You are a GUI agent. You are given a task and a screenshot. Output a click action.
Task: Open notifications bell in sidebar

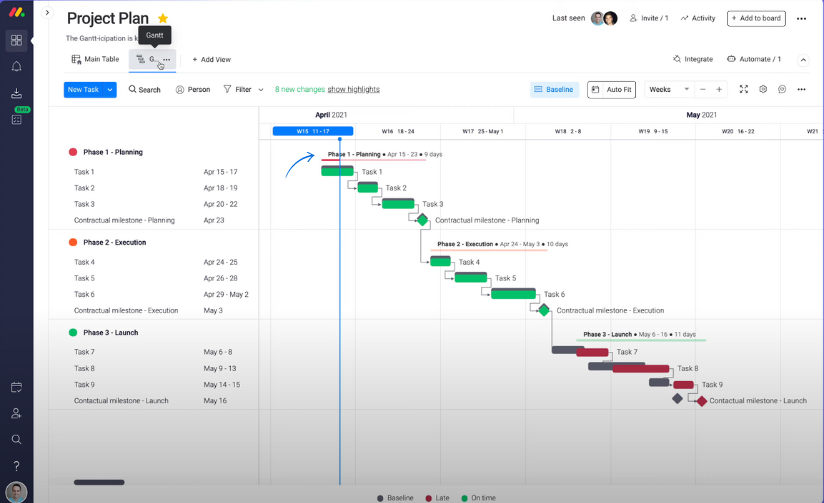(16, 67)
